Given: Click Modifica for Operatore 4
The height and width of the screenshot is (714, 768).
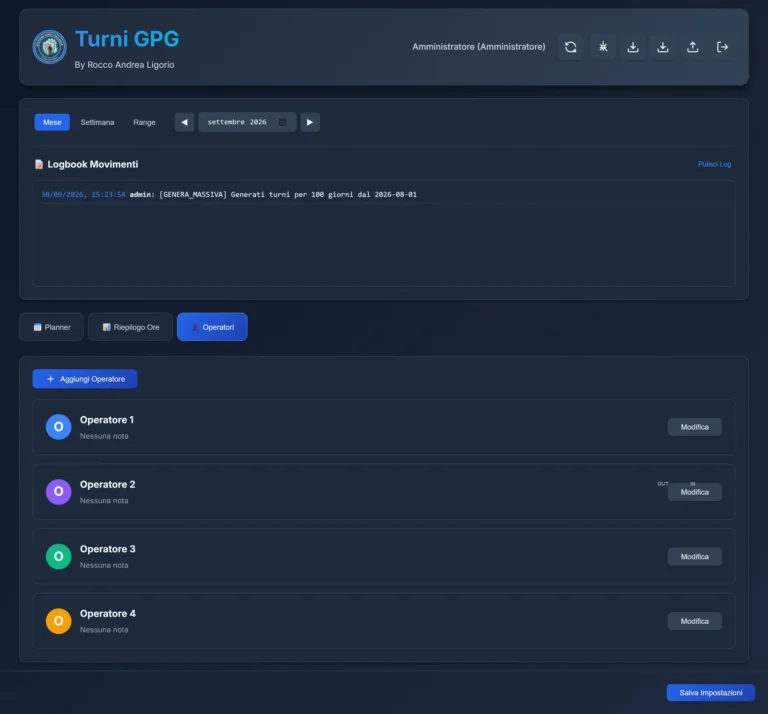Looking at the screenshot, I should (695, 621).
